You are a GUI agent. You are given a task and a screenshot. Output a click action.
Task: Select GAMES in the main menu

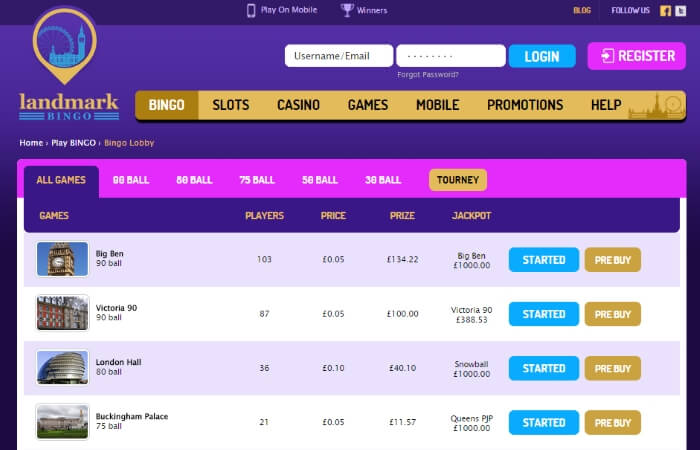click(368, 105)
